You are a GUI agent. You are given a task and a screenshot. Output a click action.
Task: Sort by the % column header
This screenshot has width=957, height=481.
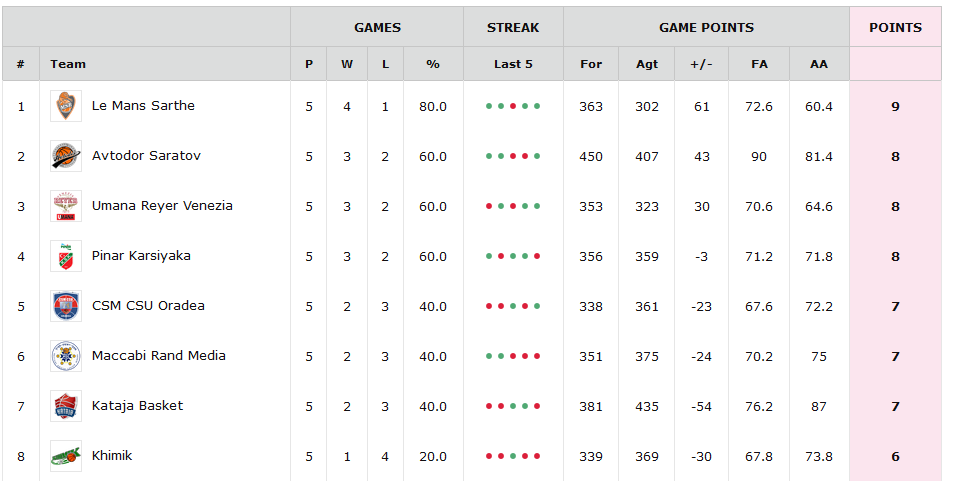pyautogui.click(x=433, y=64)
